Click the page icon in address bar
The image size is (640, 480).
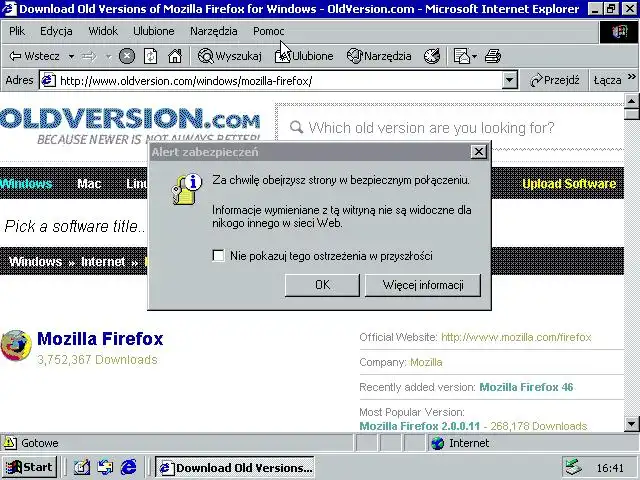coord(48,80)
